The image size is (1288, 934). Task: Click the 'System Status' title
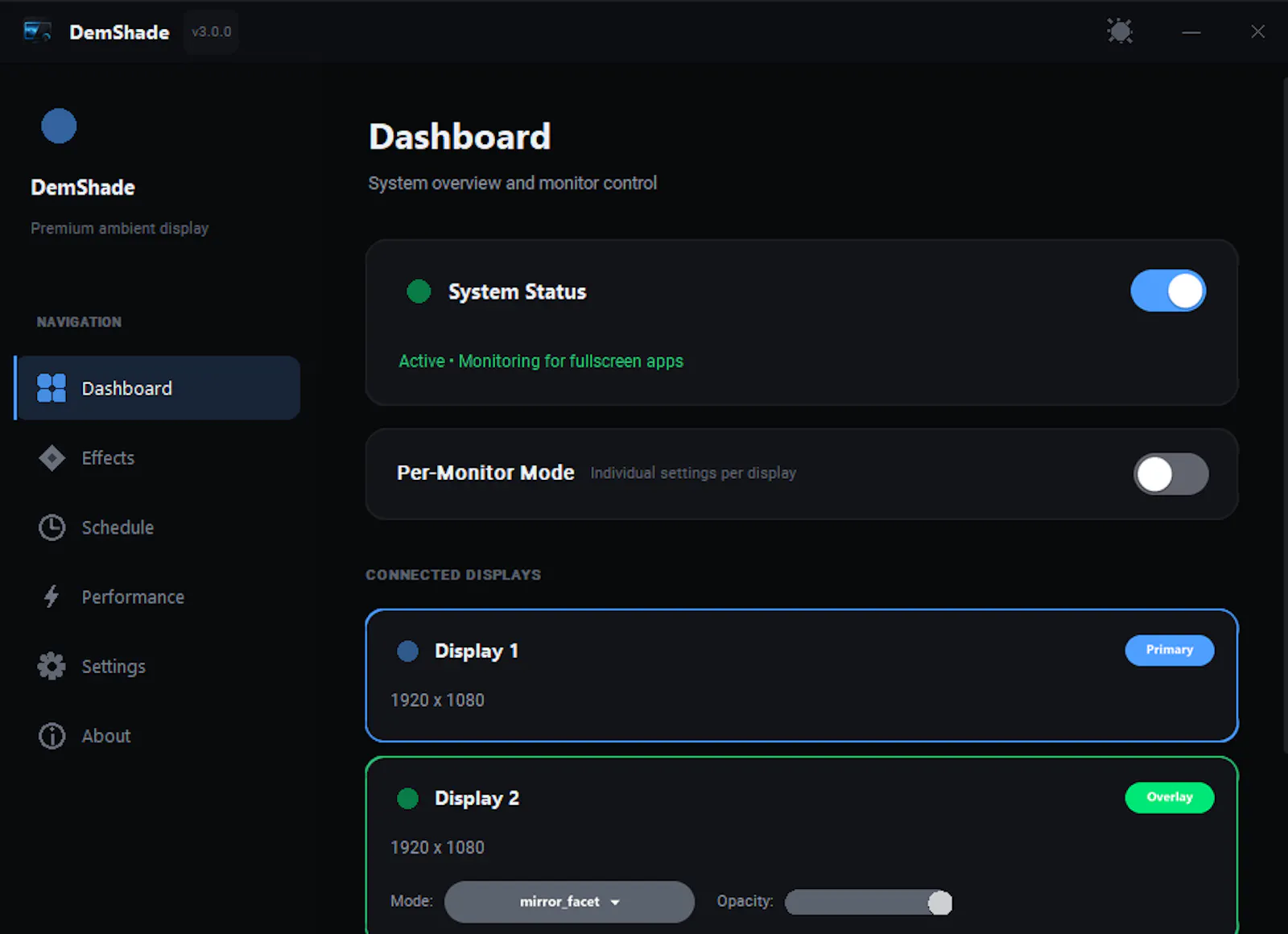pos(517,291)
